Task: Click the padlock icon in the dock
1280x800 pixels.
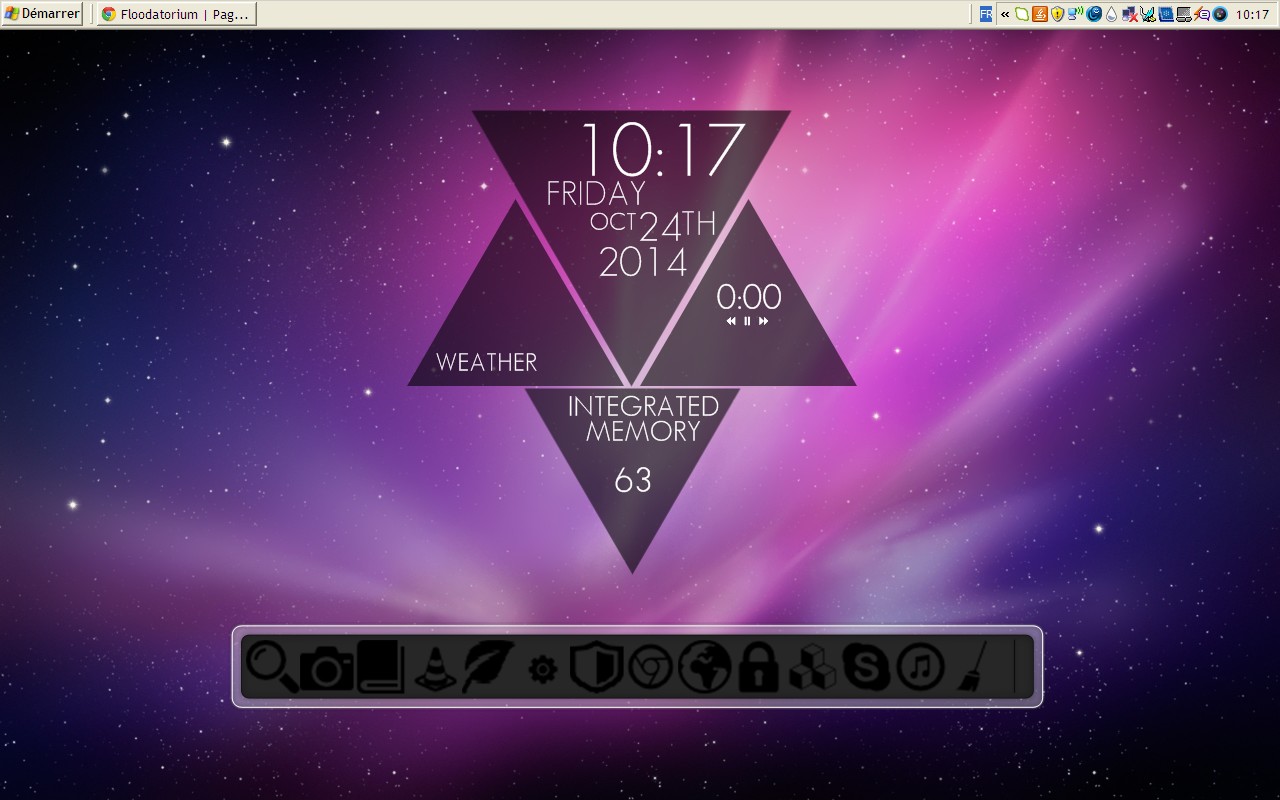Action: pos(758,667)
